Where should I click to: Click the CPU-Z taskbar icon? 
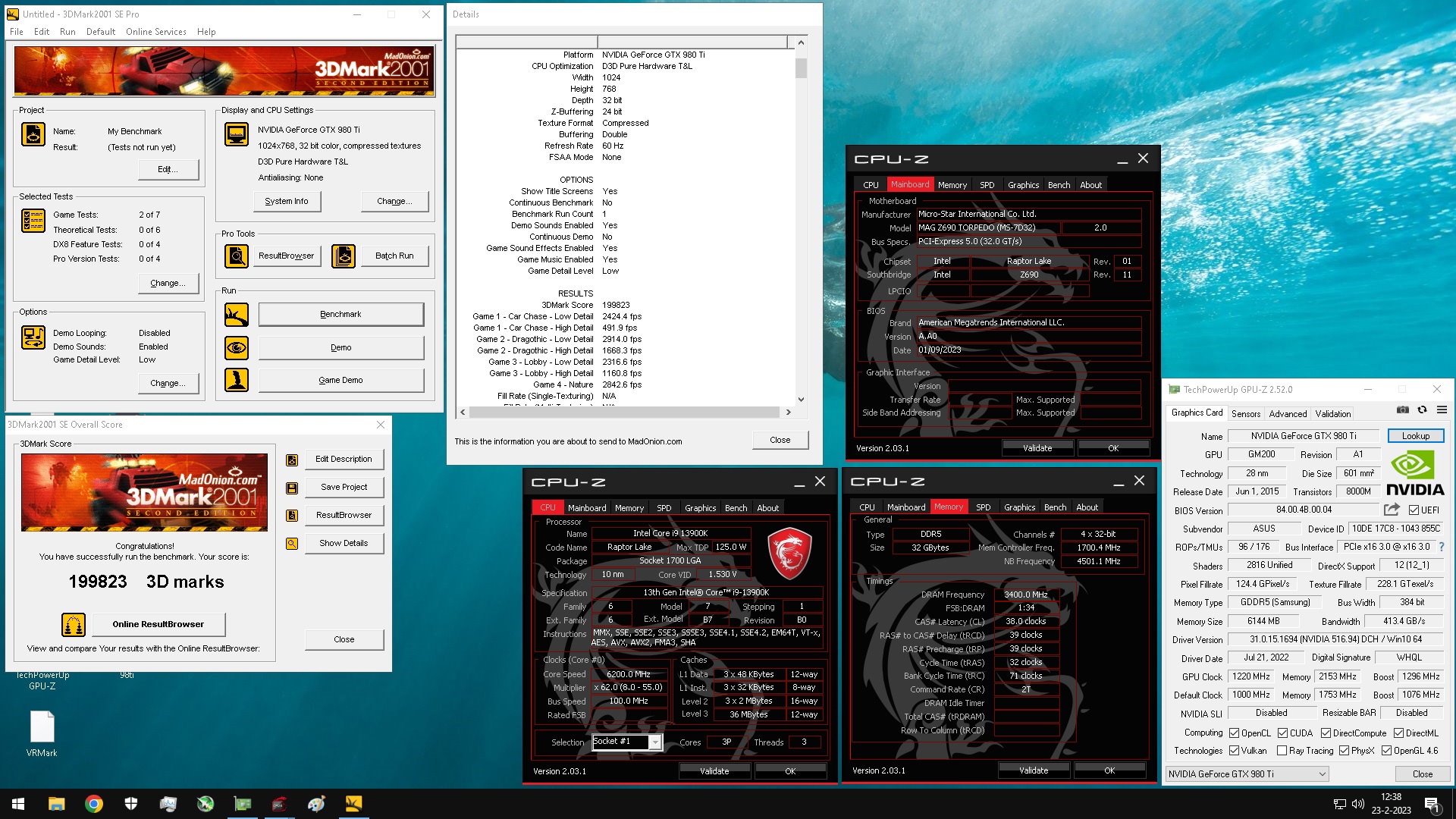pos(280,804)
